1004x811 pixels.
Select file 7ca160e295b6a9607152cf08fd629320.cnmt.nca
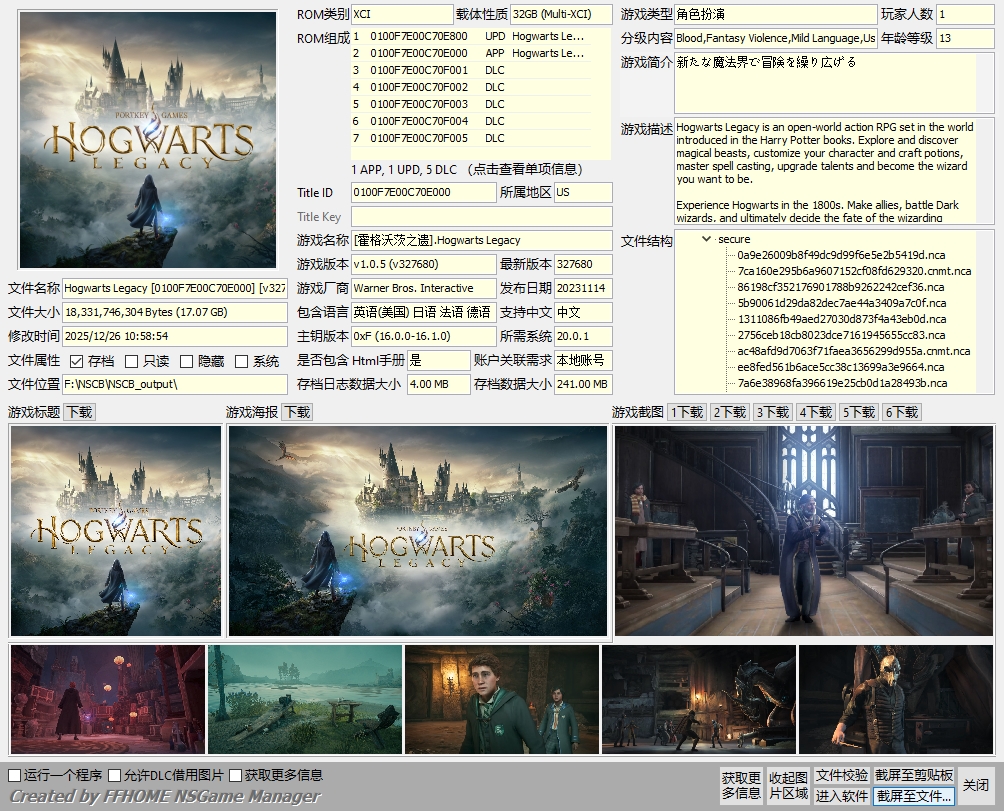854,271
